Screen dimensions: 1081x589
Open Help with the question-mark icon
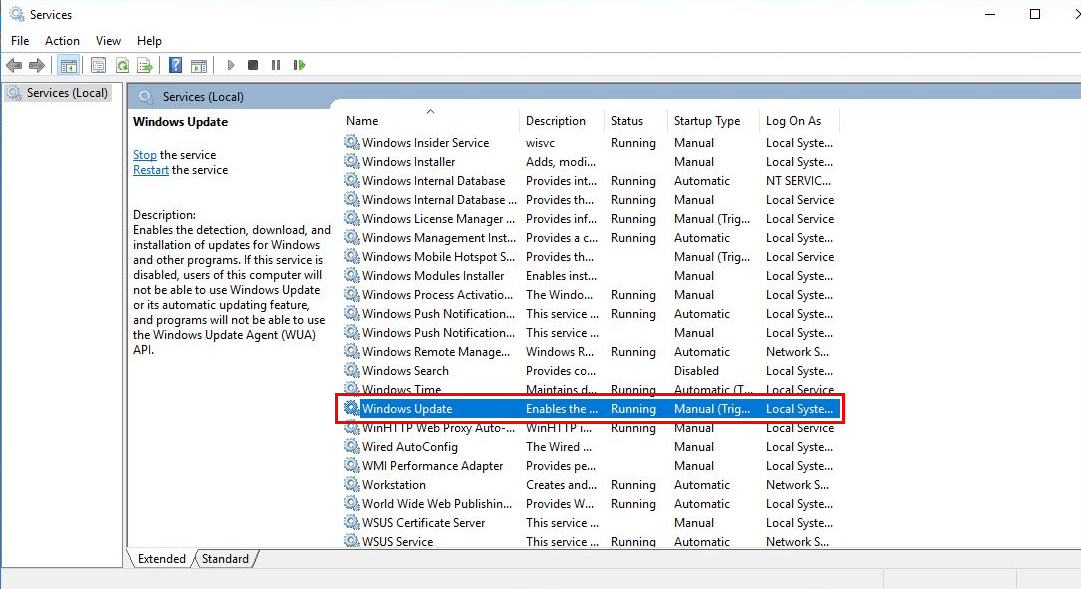point(176,66)
